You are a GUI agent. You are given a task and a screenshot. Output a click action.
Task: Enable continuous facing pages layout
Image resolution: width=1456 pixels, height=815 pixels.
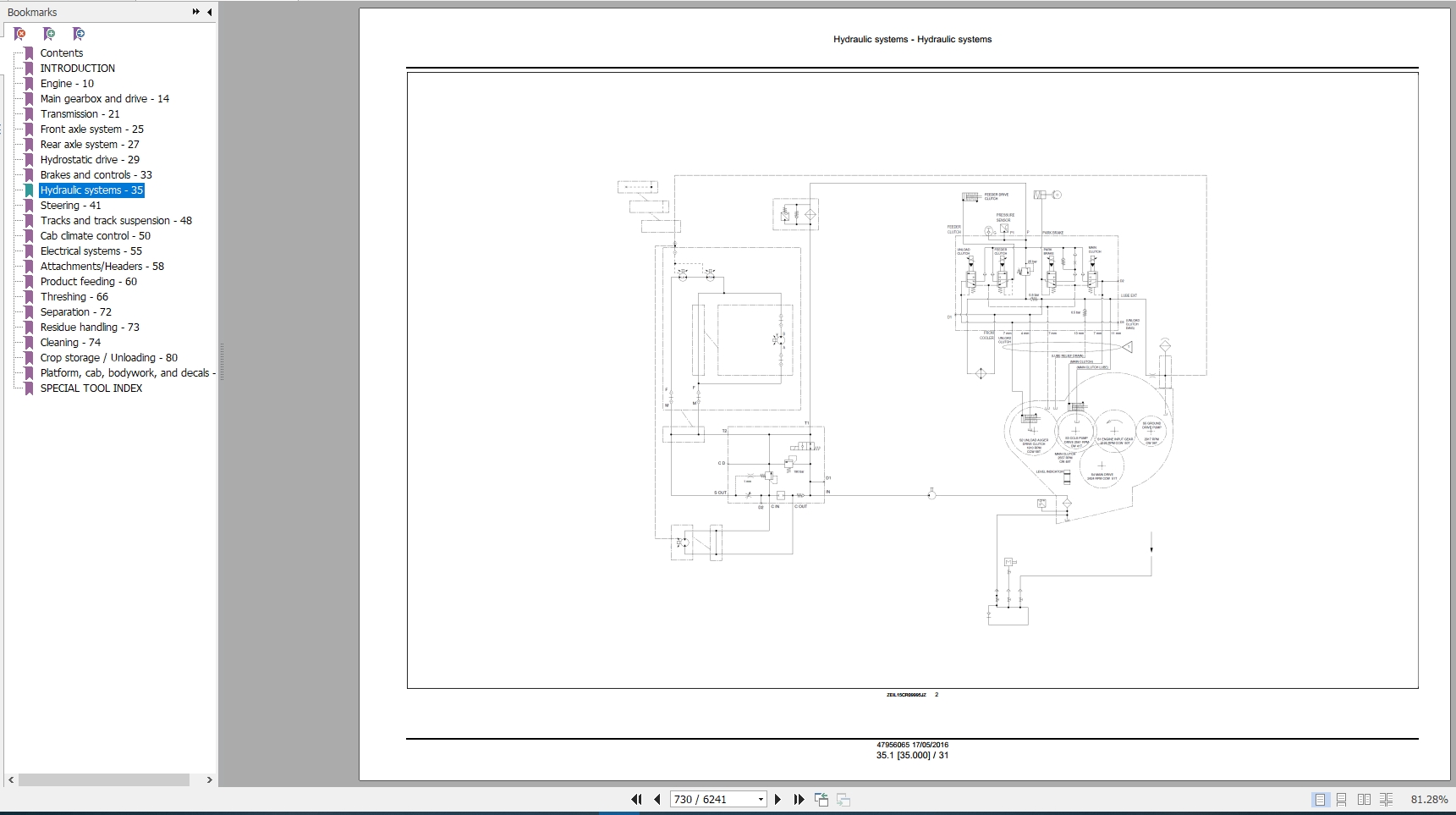click(1386, 799)
